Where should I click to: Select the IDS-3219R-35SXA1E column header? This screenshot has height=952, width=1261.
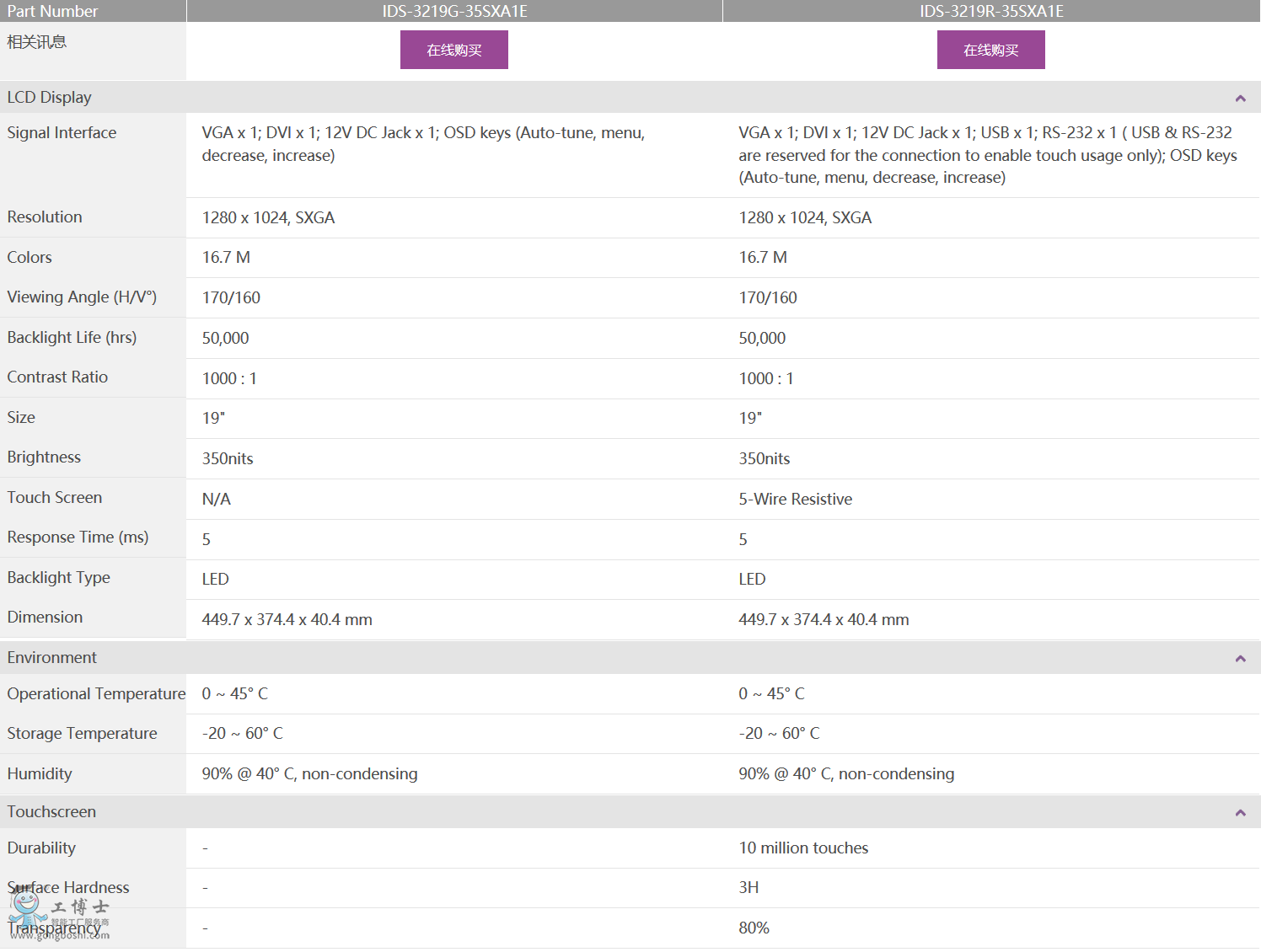991,11
